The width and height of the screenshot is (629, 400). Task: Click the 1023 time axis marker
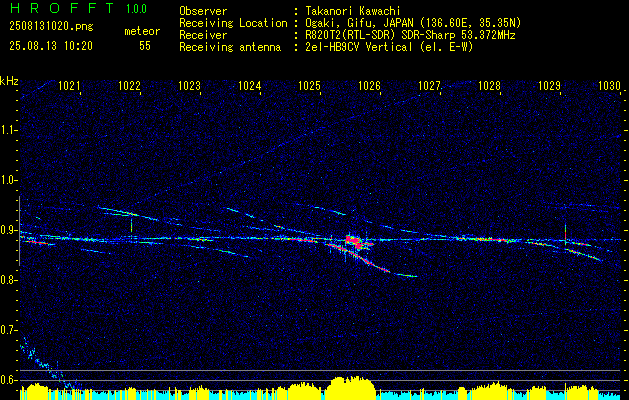pyautogui.click(x=189, y=86)
